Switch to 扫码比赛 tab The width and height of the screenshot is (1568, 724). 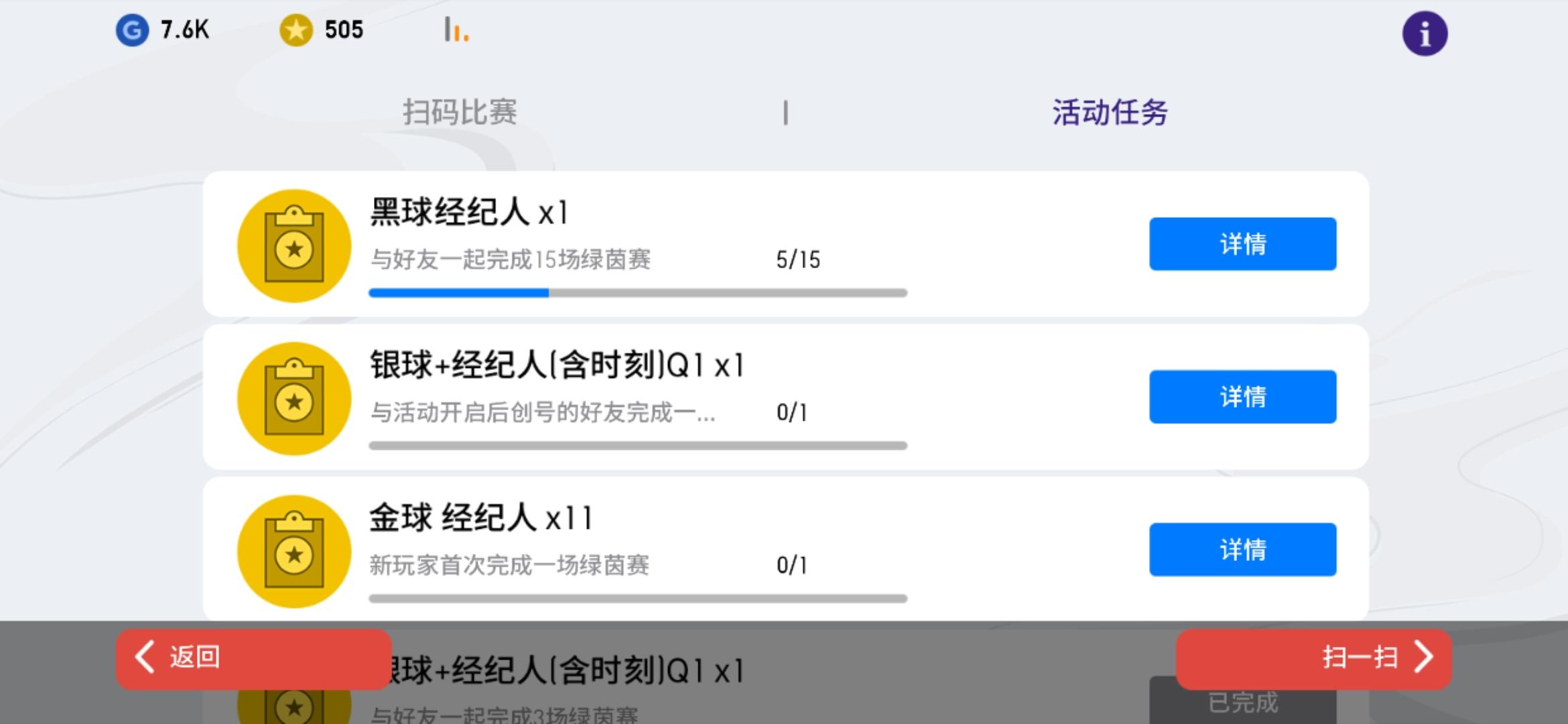click(x=460, y=112)
